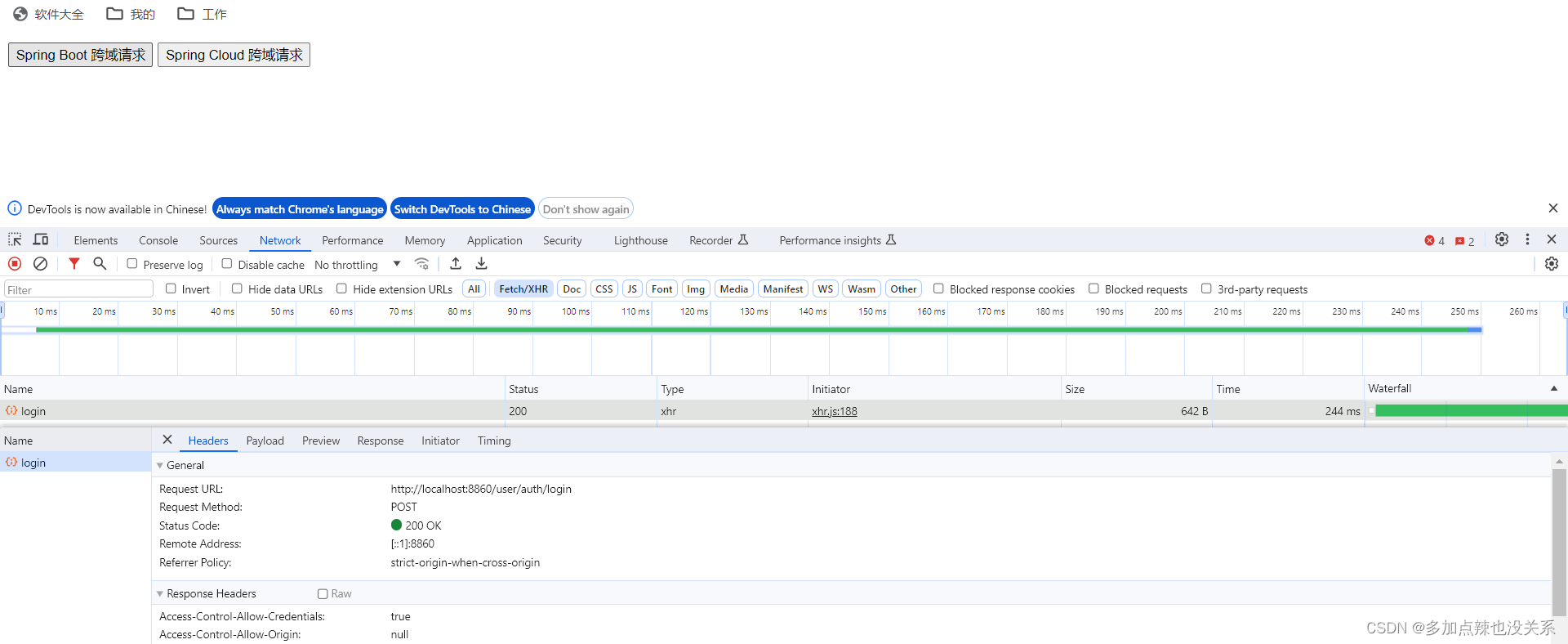1568x644 pixels.
Task: Switch to the Console tab
Action: 158,240
